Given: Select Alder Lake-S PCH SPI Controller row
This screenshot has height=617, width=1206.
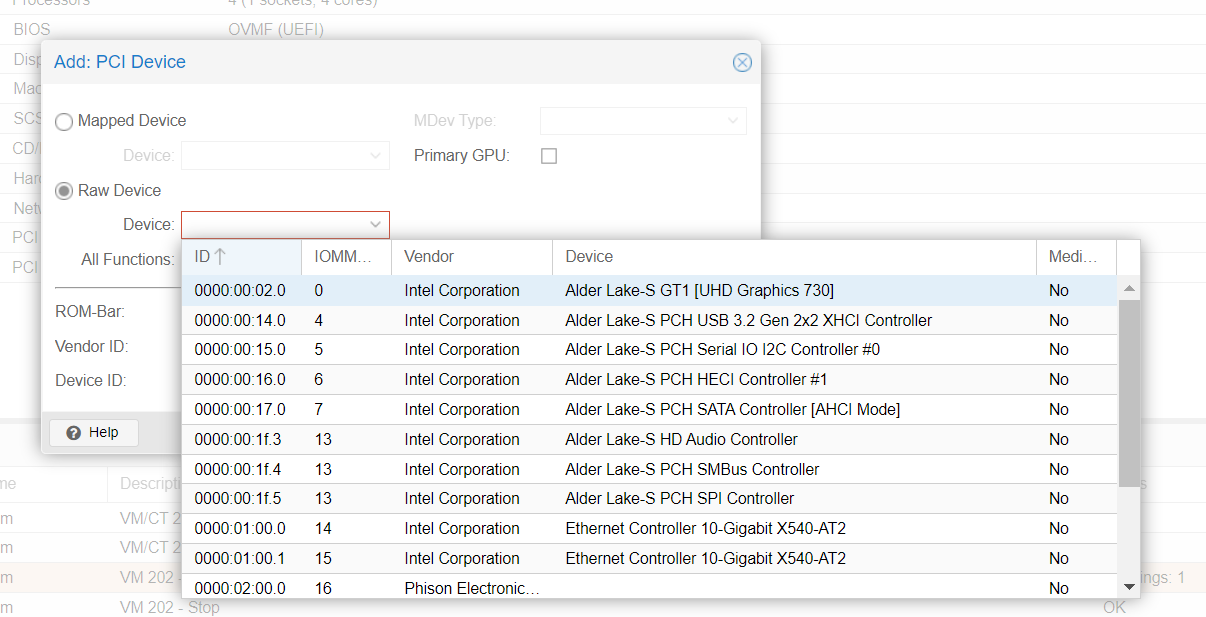Looking at the screenshot, I should coord(649,499).
